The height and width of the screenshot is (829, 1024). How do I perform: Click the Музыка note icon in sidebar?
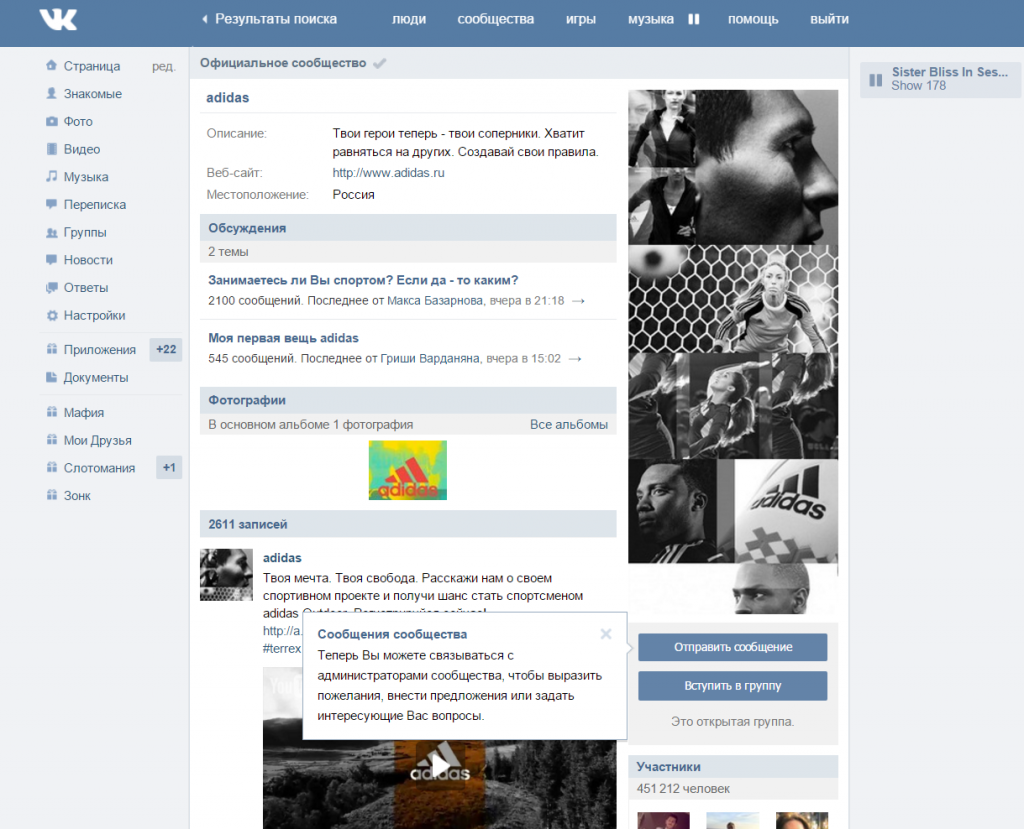[52, 177]
